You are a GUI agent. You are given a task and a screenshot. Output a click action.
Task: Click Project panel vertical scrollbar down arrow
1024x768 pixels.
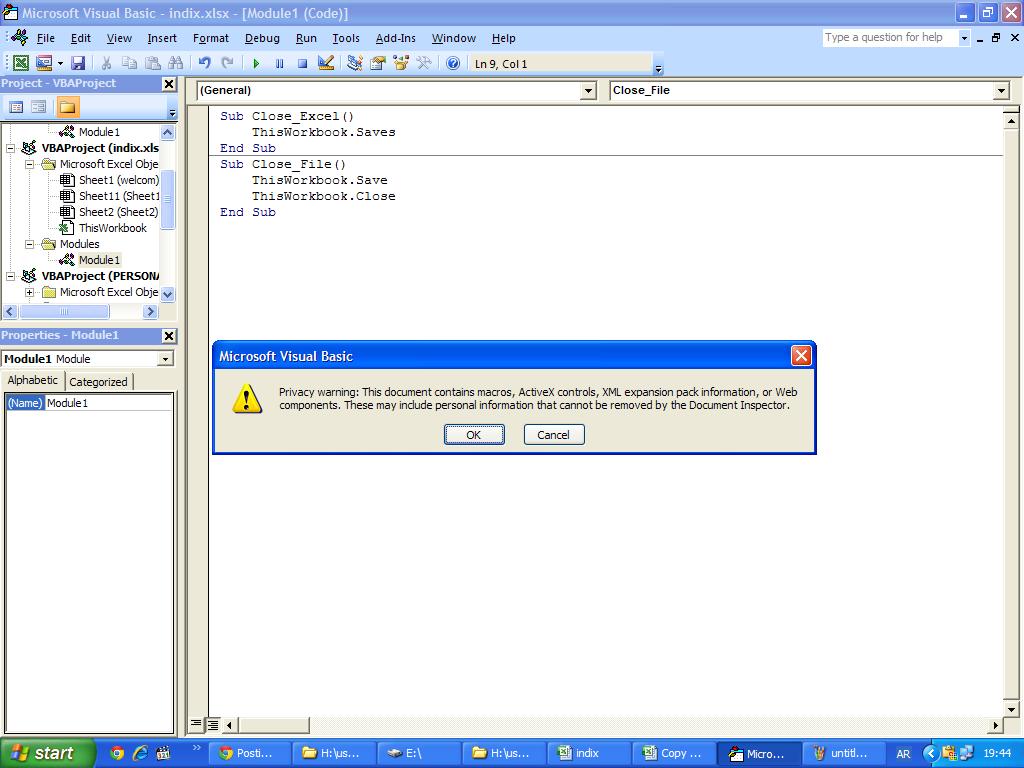pos(168,295)
